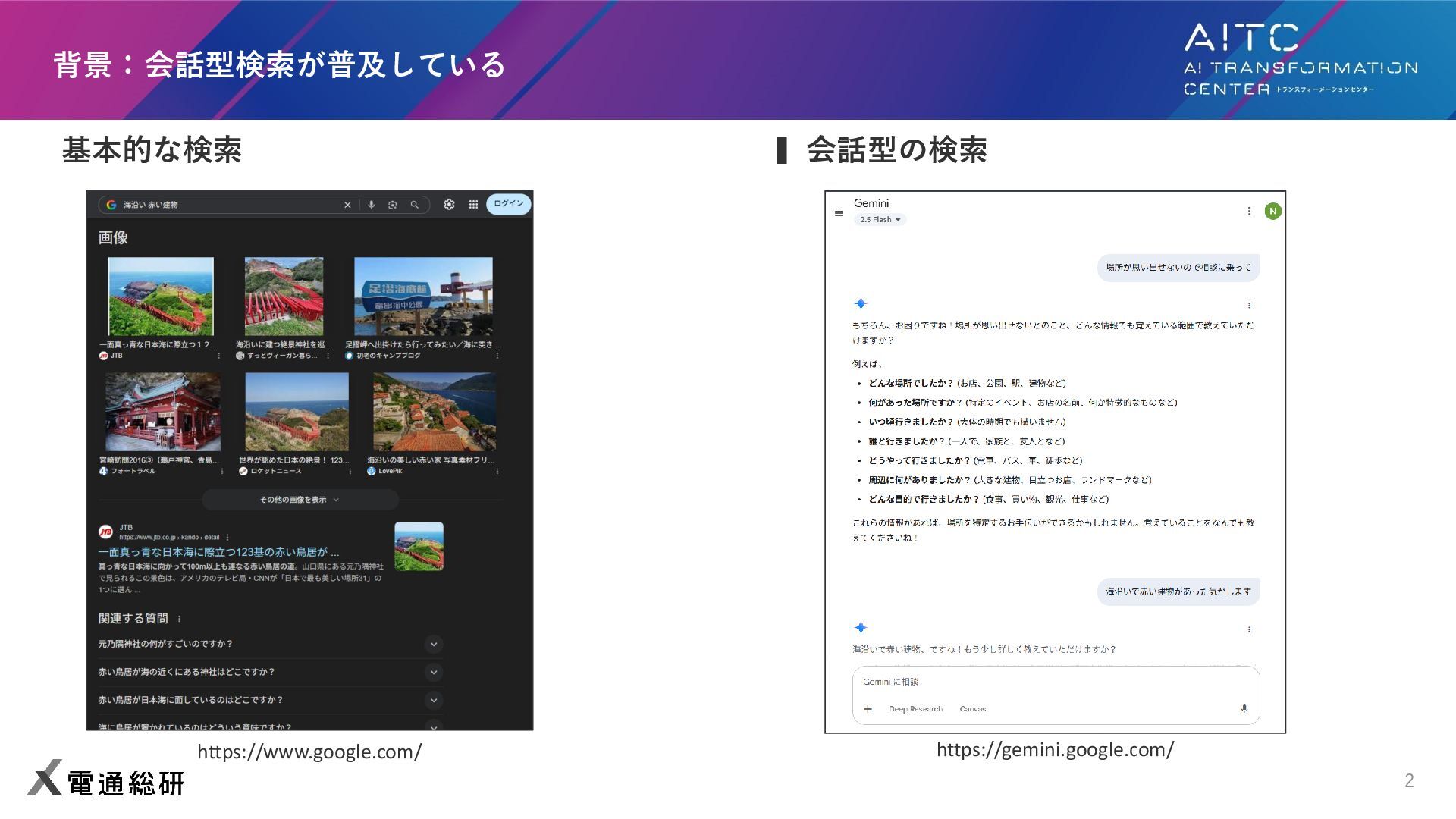Select Deep Research in Gemini prompt bar
Image resolution: width=1456 pixels, height=819 pixels.
coord(915,709)
